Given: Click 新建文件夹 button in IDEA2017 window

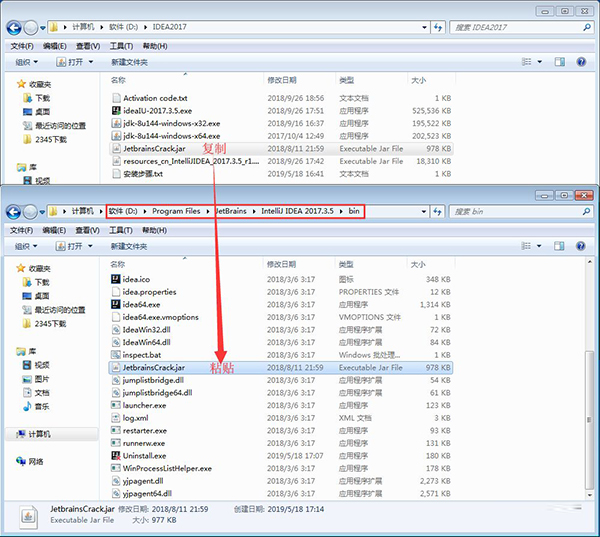Looking at the screenshot, I should click(x=135, y=62).
